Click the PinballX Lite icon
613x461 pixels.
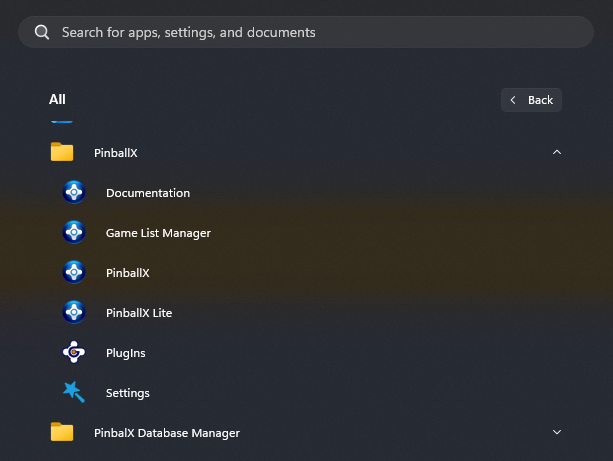(74, 312)
